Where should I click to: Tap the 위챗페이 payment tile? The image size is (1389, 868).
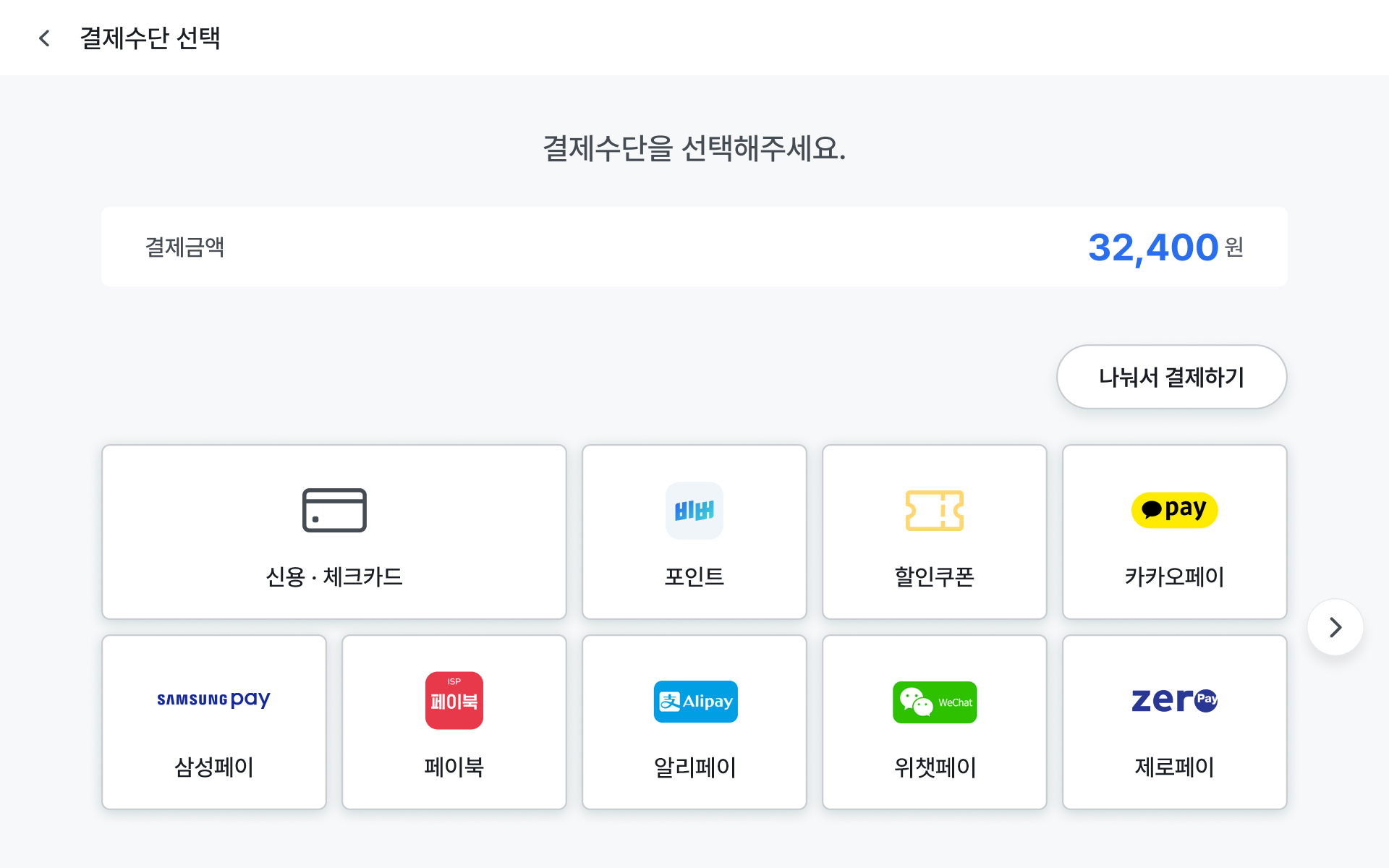[x=934, y=722]
